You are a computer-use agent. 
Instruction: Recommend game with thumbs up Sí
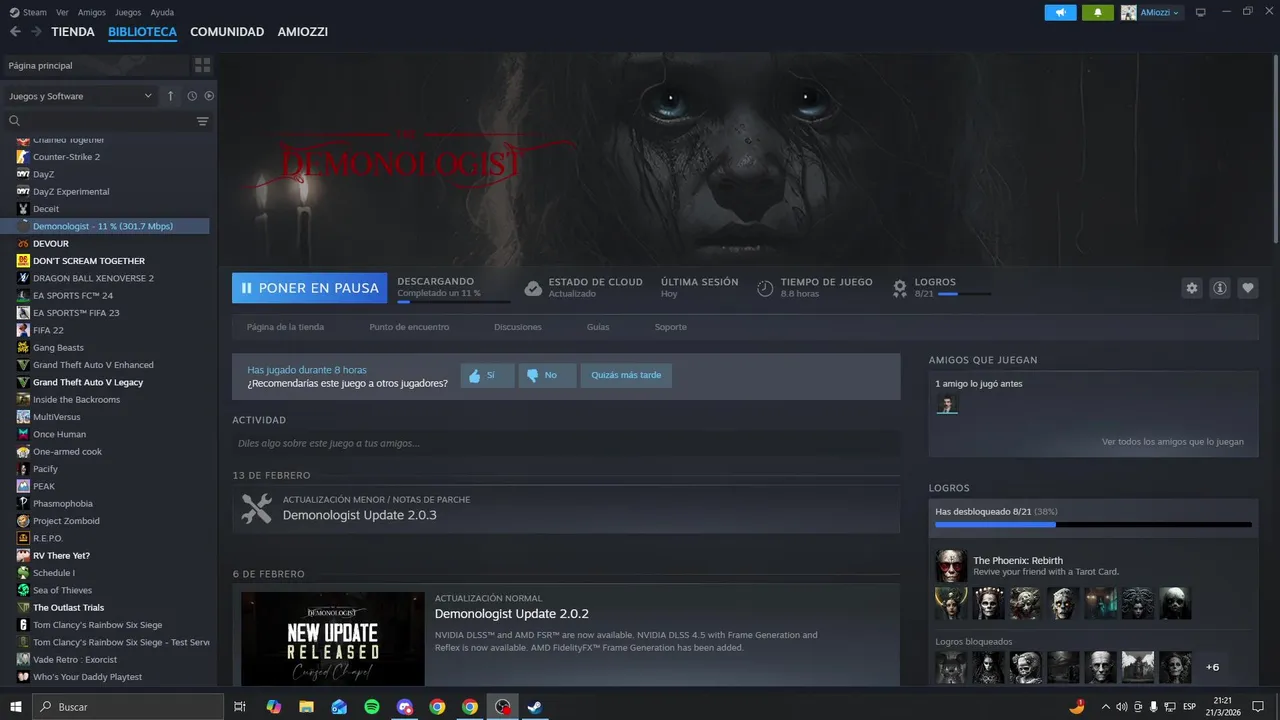487,375
